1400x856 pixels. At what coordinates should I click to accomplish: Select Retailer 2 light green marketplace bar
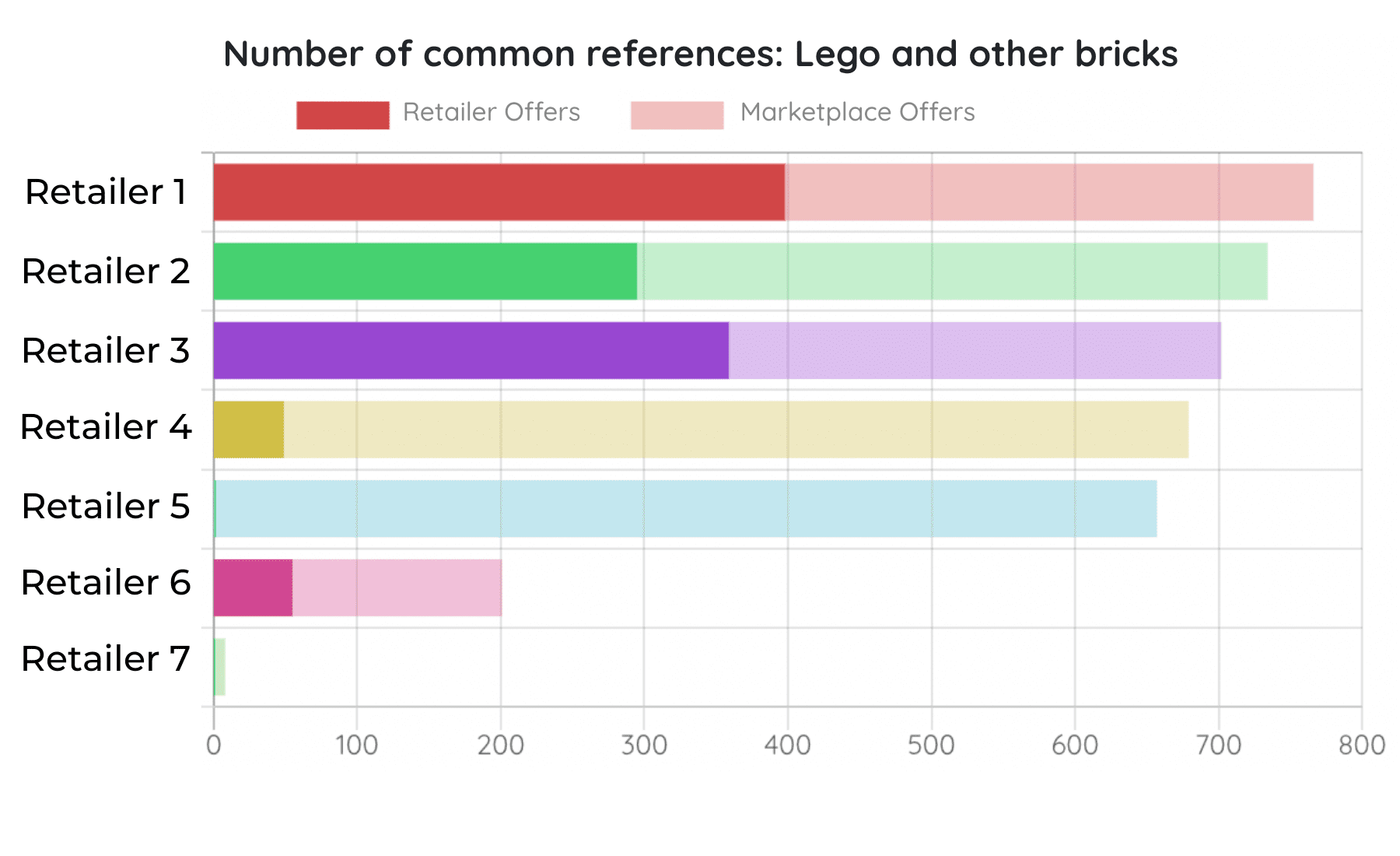tap(952, 272)
